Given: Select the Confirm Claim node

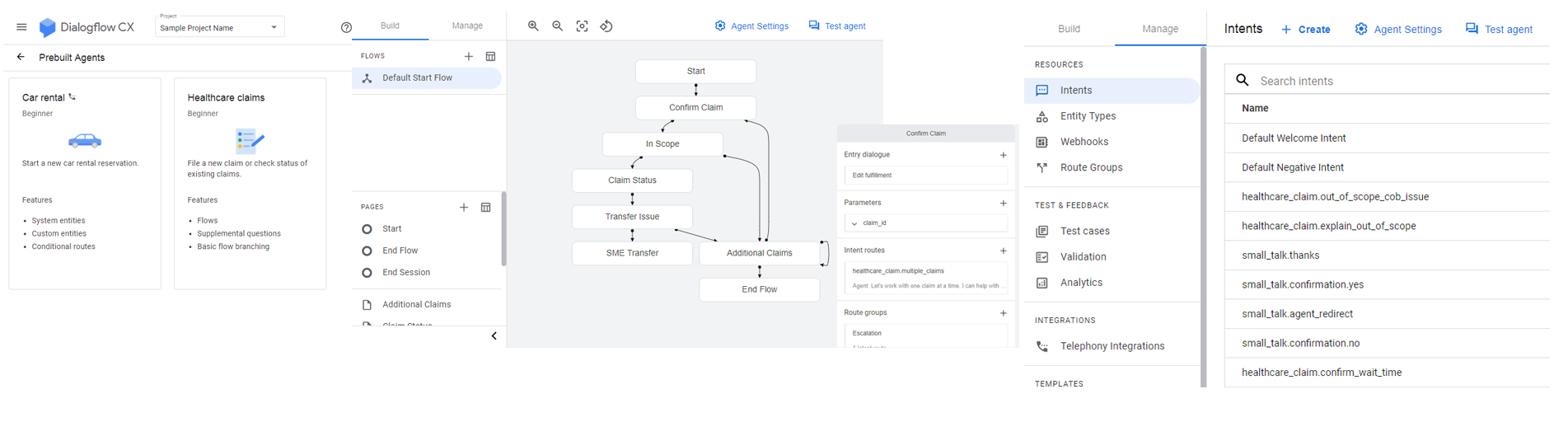Looking at the screenshot, I should pyautogui.click(x=695, y=107).
